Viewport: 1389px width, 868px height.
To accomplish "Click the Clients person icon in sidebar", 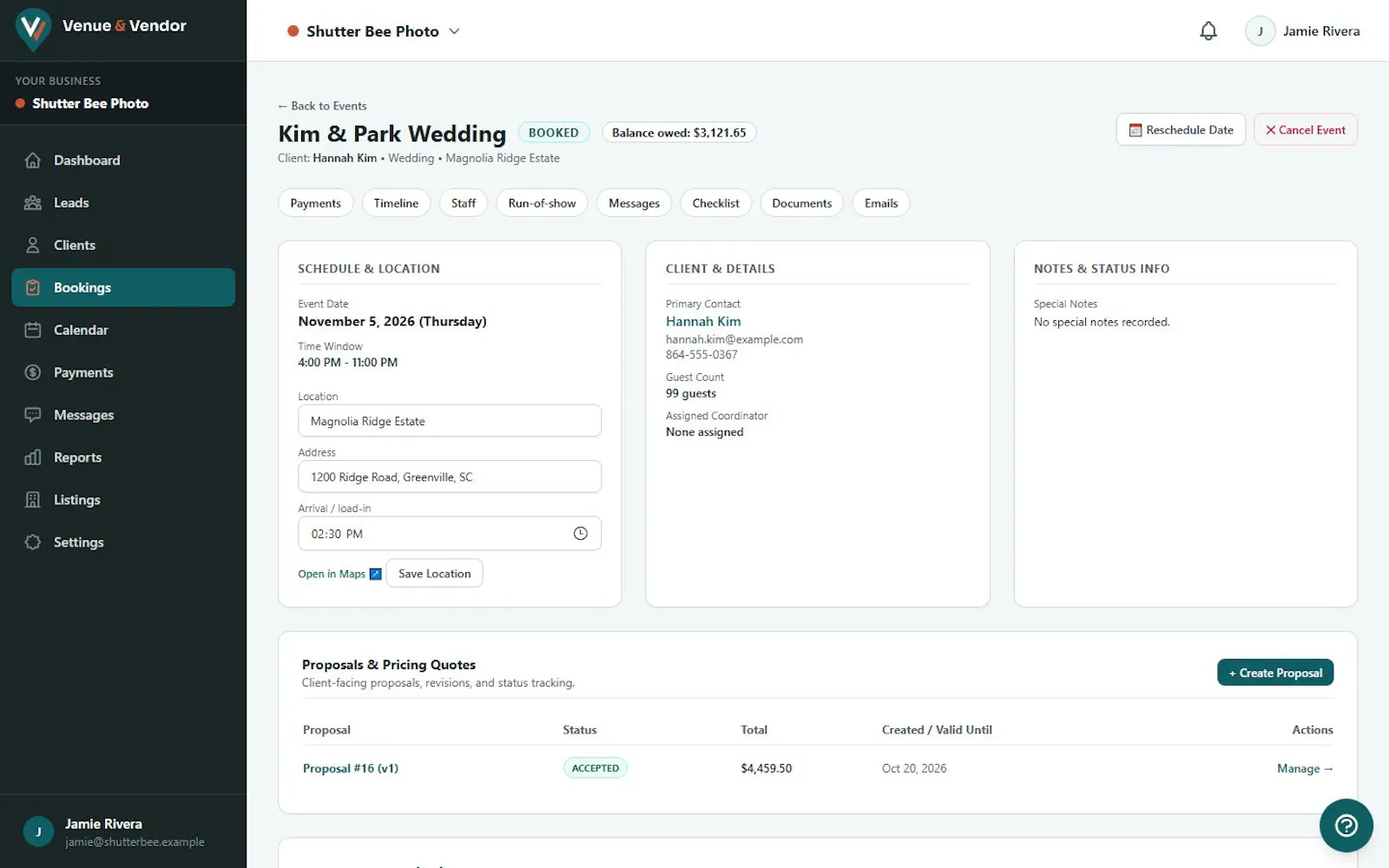I will (33, 246).
